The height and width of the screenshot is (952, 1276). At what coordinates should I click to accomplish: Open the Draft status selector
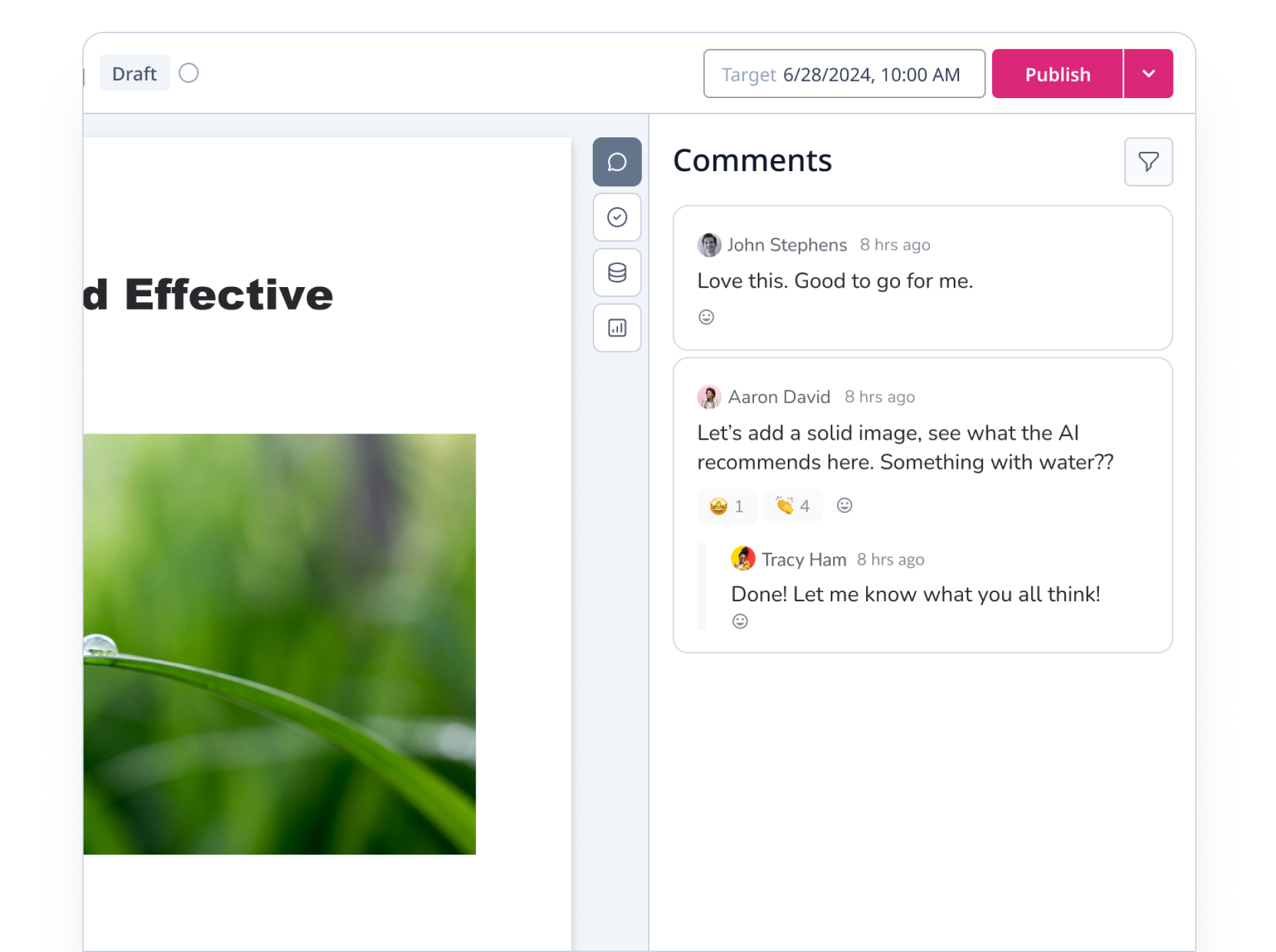pyautogui.click(x=135, y=74)
